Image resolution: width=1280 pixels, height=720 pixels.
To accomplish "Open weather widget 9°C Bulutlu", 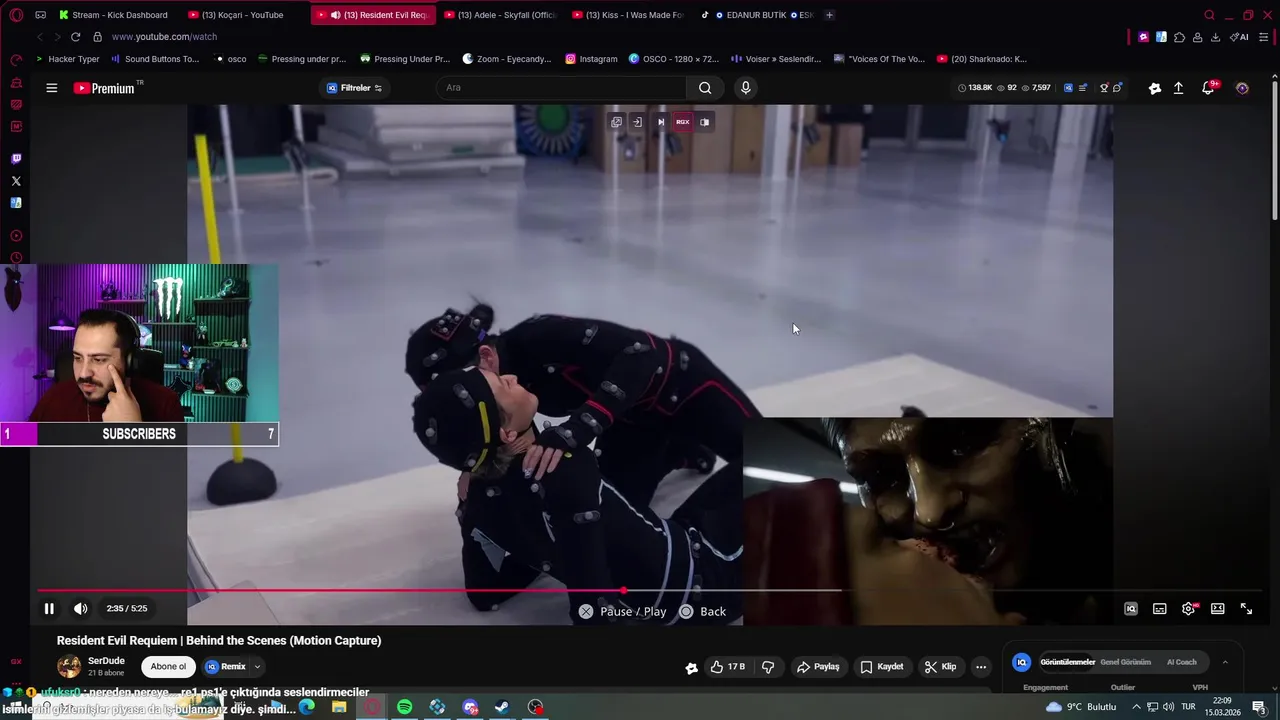I will click(1080, 707).
